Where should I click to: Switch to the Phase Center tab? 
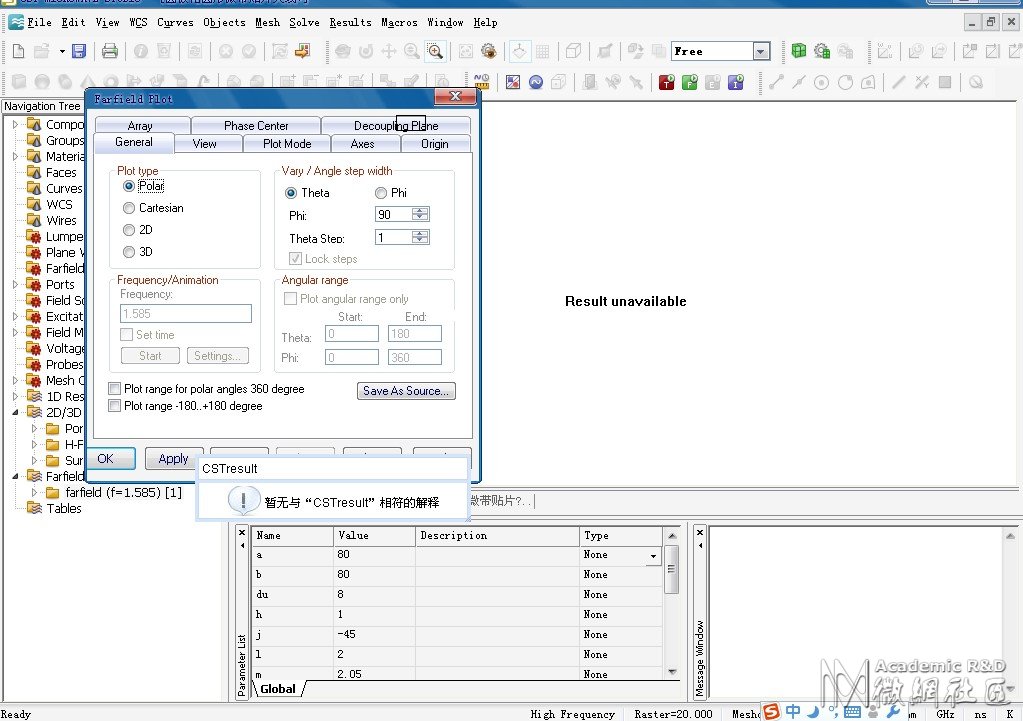point(256,125)
